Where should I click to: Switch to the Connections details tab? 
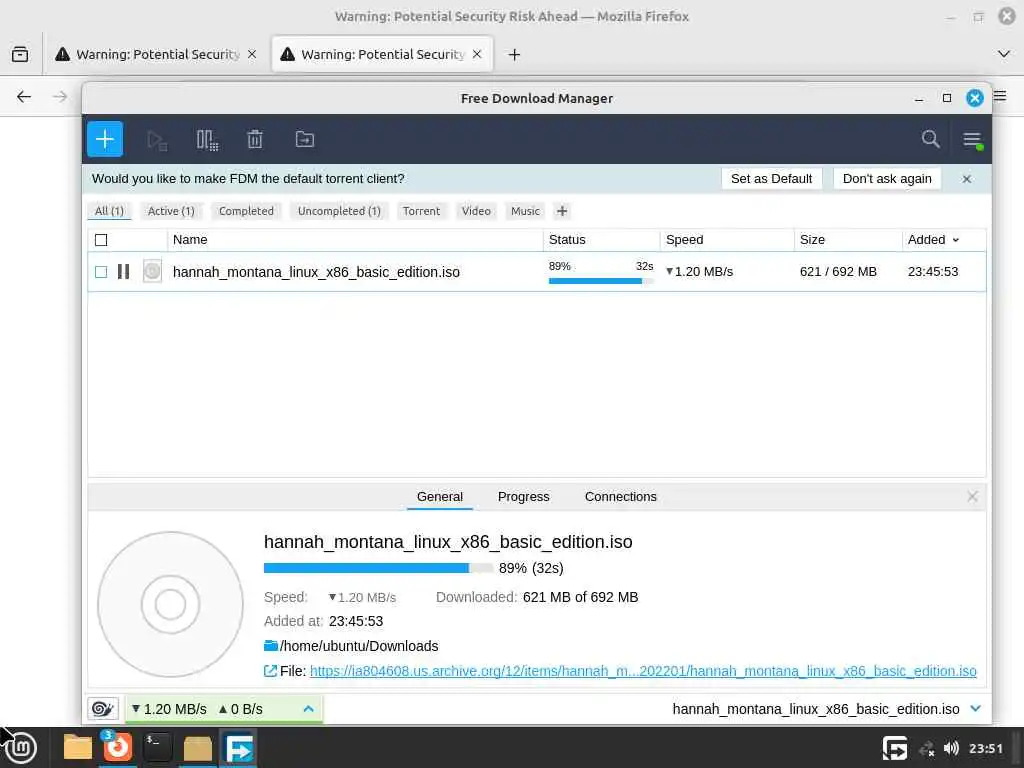tap(620, 497)
